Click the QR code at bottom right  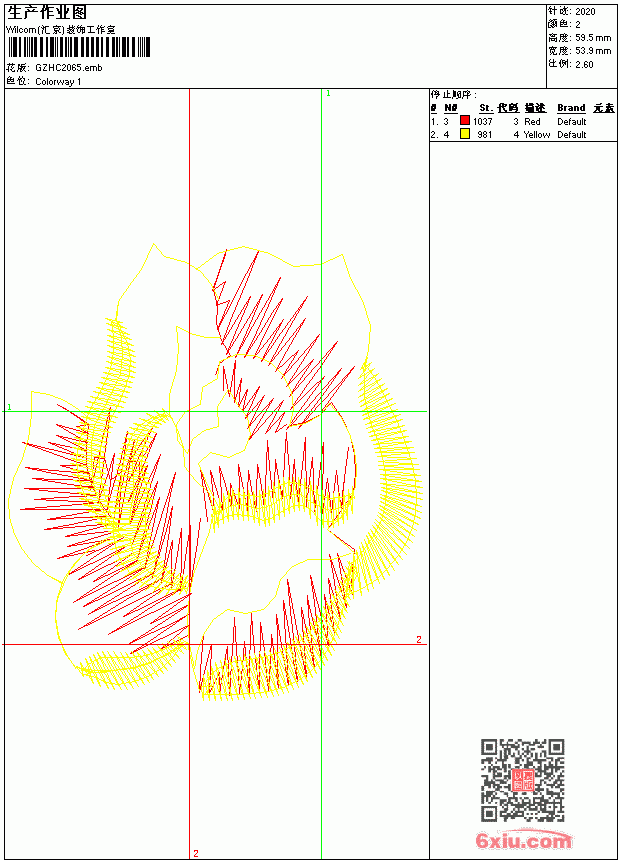tap(523, 779)
